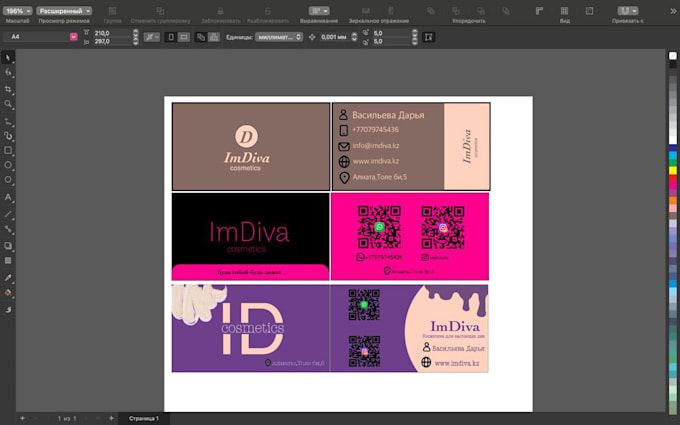The width and height of the screenshot is (680, 425).
Task: Select the Smart Fill tool
Action: (x=8, y=309)
